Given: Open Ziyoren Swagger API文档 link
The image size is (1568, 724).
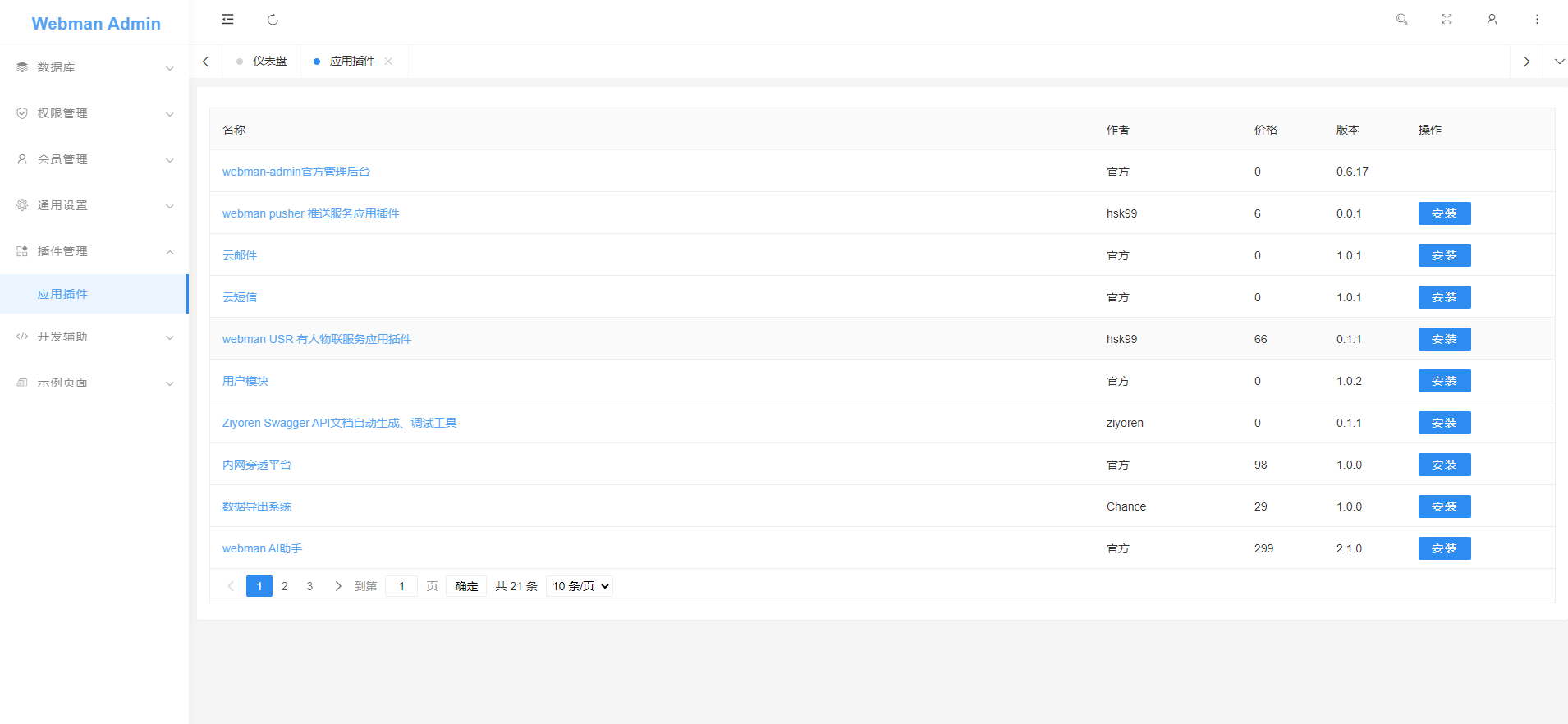Looking at the screenshot, I should click(x=340, y=423).
